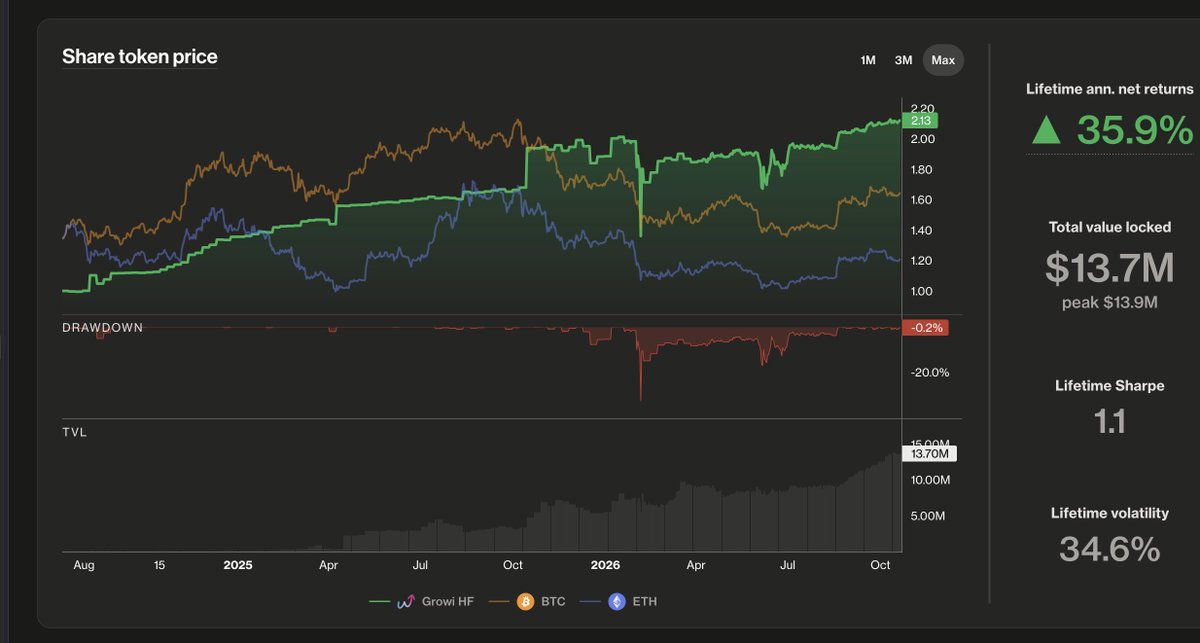Toggle the ETH series label
1200x643 pixels.
click(645, 601)
